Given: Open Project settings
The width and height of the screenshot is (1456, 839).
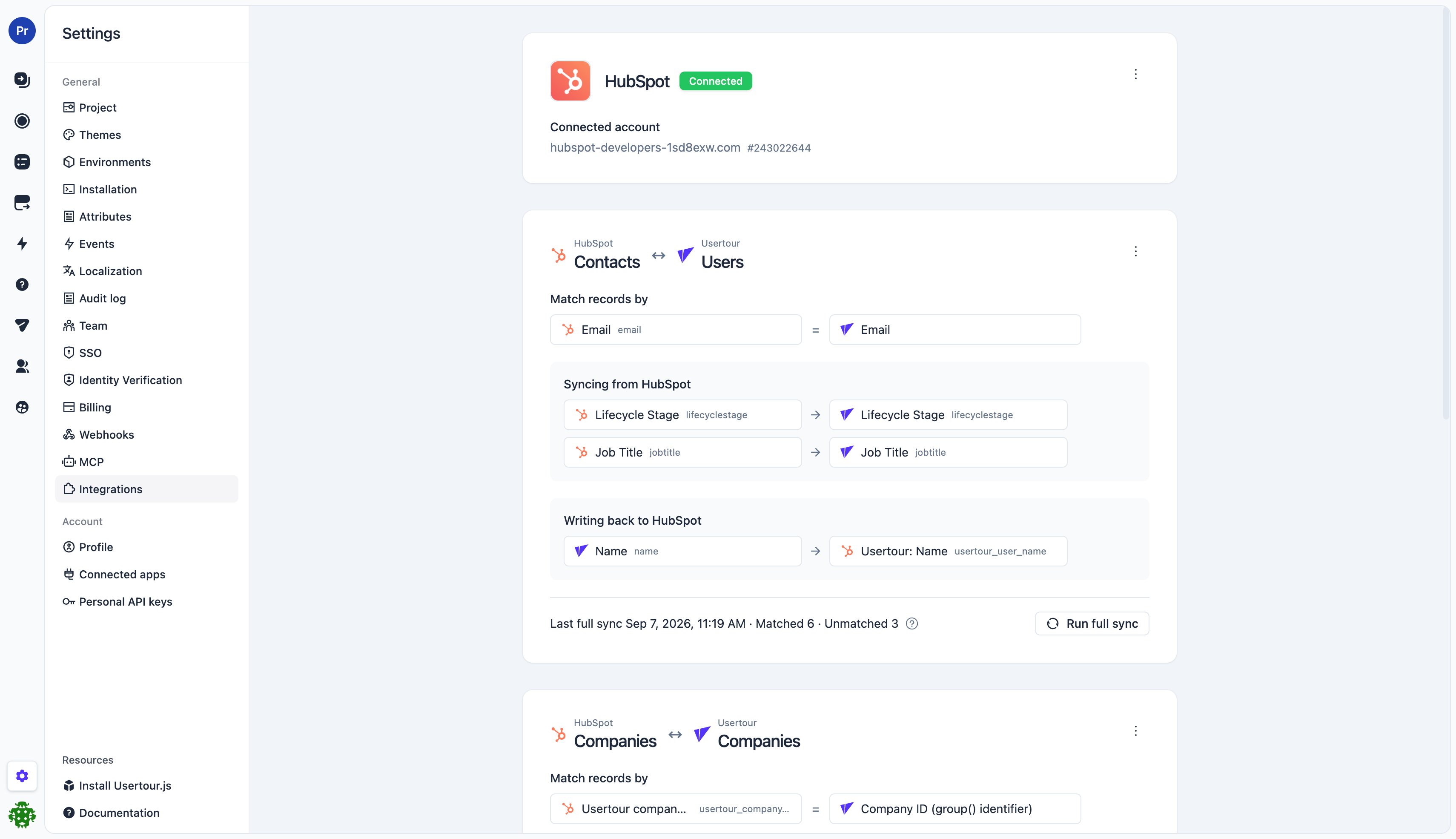Looking at the screenshot, I should tap(146, 107).
